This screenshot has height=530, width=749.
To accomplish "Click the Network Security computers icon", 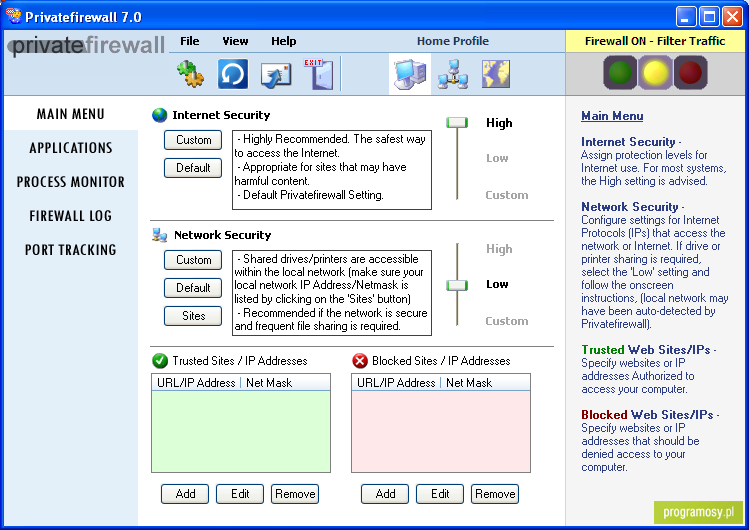I will click(x=160, y=235).
